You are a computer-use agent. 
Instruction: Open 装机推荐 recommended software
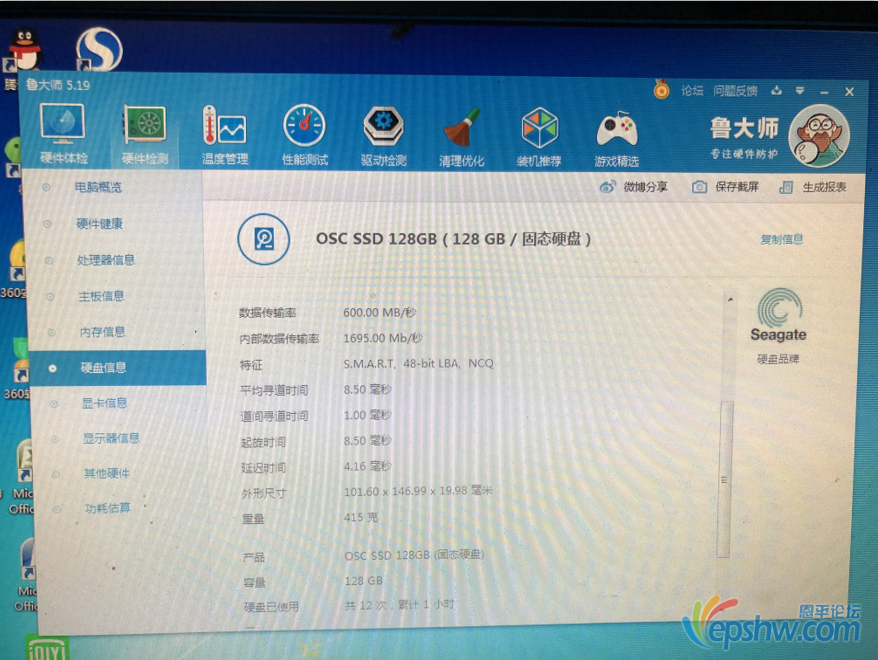click(x=539, y=138)
